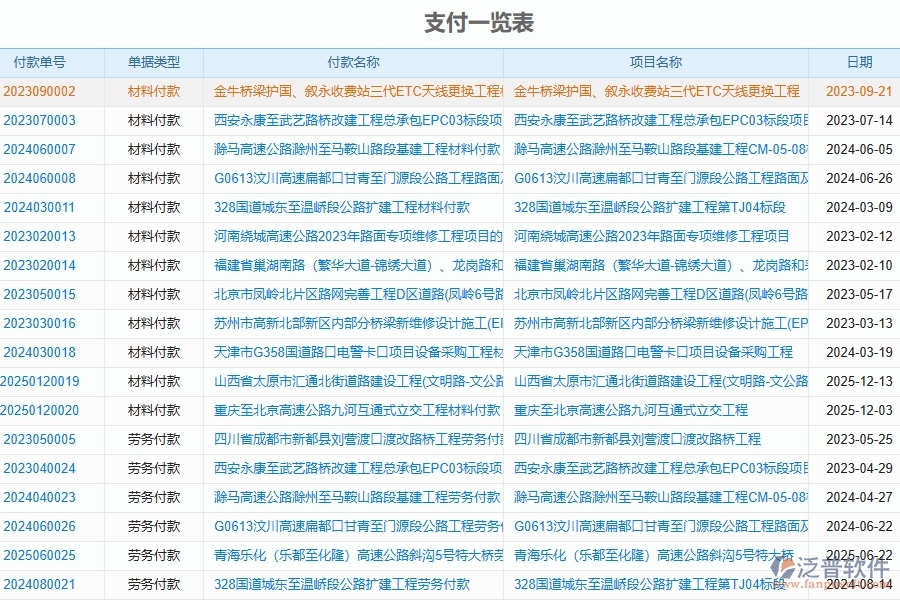This screenshot has height=600, width=900.
Task: Click the 劳务付款 cell of record 2023050005
Action: coord(150,439)
